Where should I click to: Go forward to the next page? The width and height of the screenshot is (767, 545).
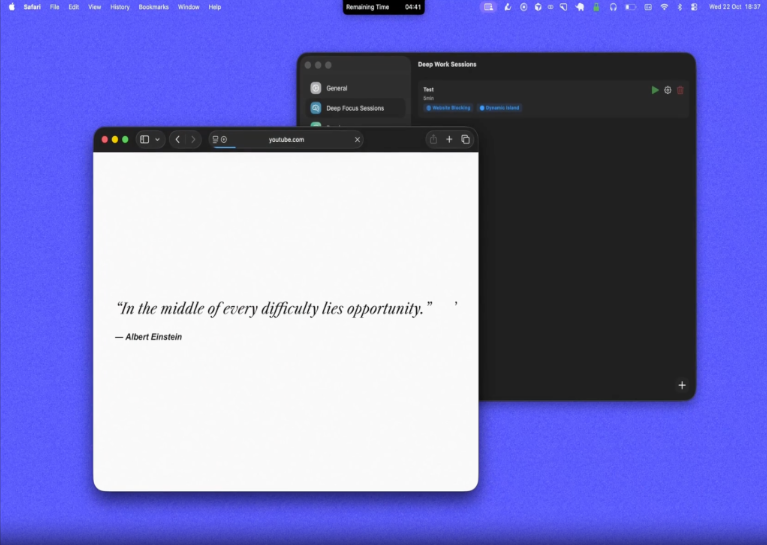click(193, 140)
